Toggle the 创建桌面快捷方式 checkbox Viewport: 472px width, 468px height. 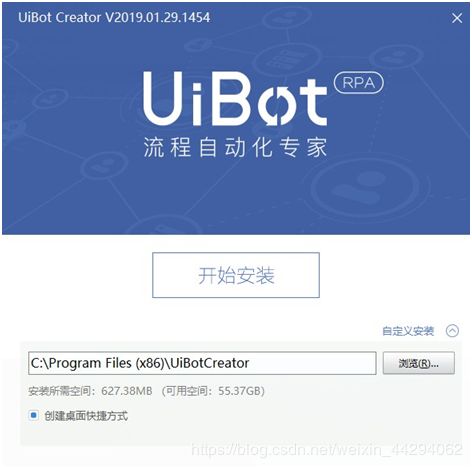[34, 415]
